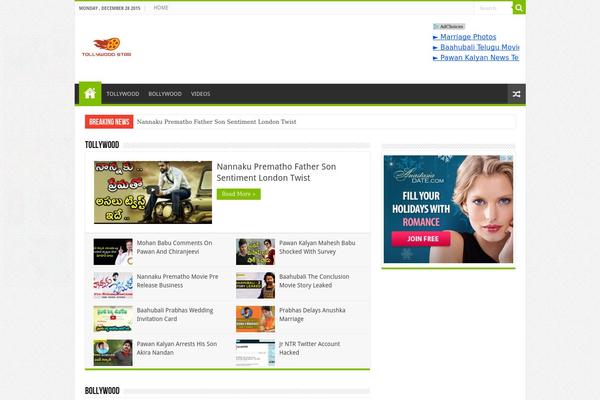Open the TOLLYWOOD menu item
Screen dimensions: 600x400
[123, 94]
